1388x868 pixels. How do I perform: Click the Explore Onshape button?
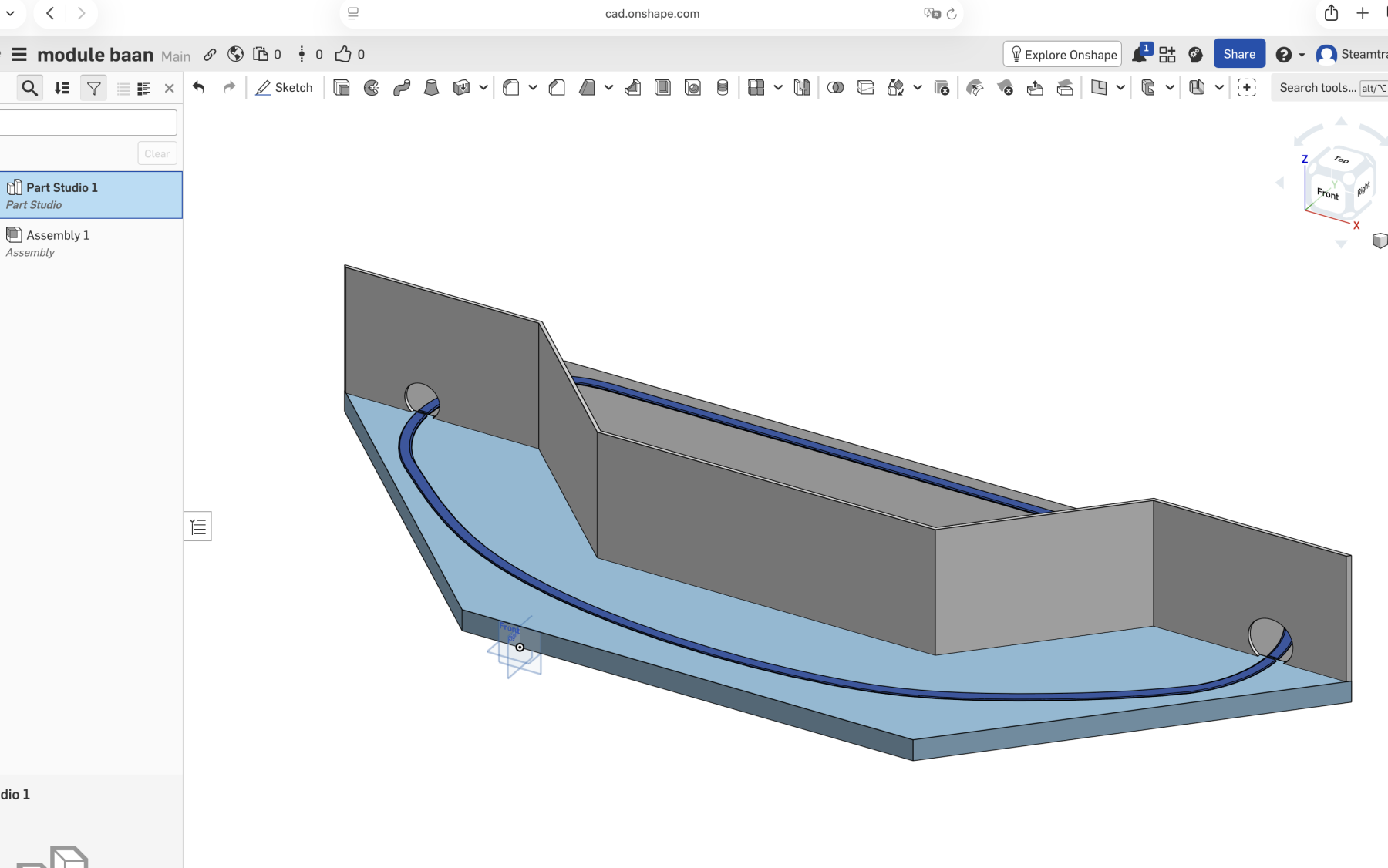pos(1063,54)
